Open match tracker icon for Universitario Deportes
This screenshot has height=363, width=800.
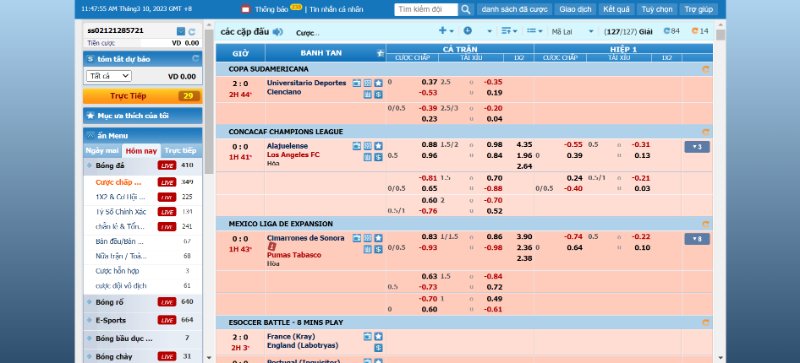point(367,83)
